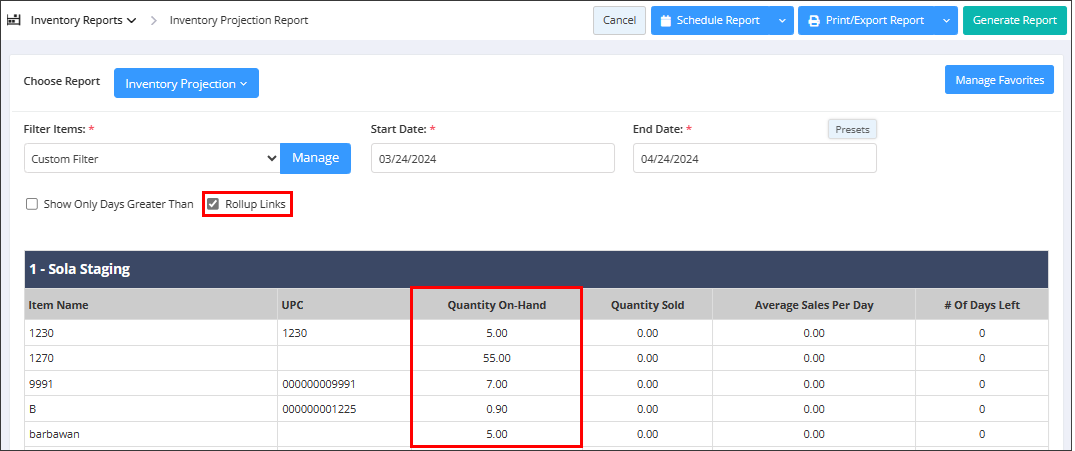Expand the Print/Export Report dropdown arrow
The height and width of the screenshot is (451, 1075).
click(946, 21)
